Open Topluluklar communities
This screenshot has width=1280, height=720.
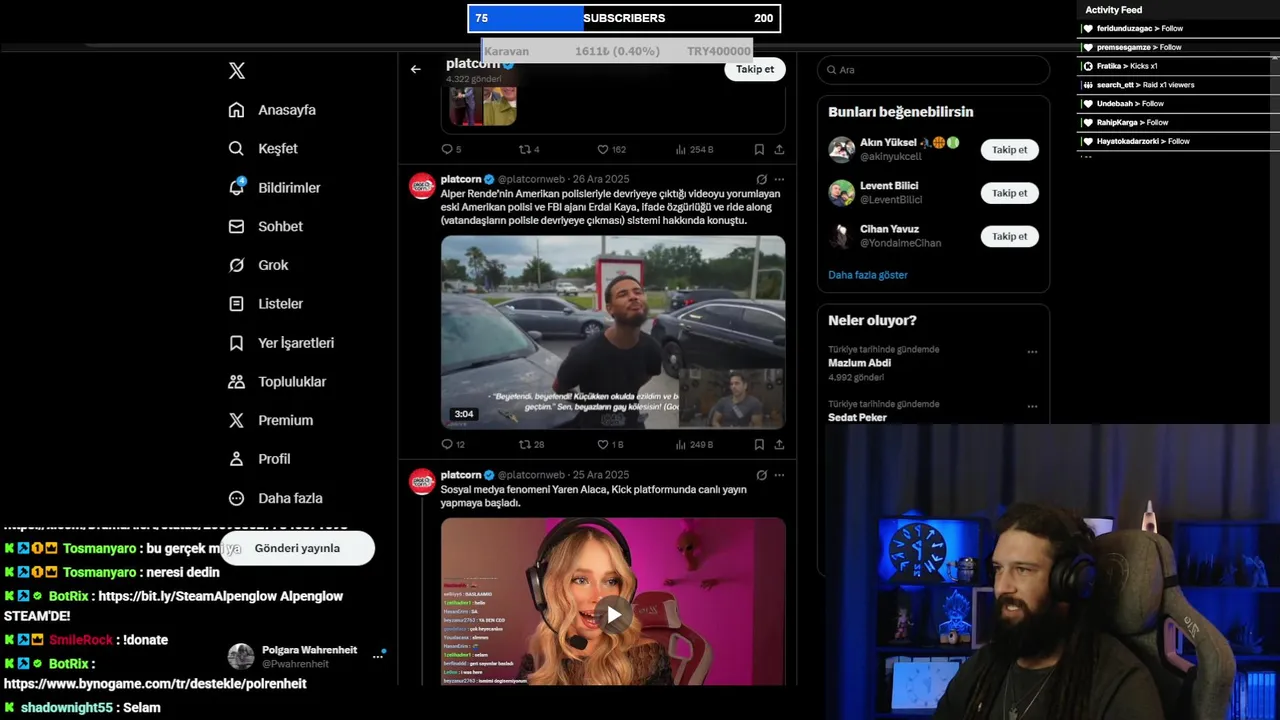[x=277, y=381]
